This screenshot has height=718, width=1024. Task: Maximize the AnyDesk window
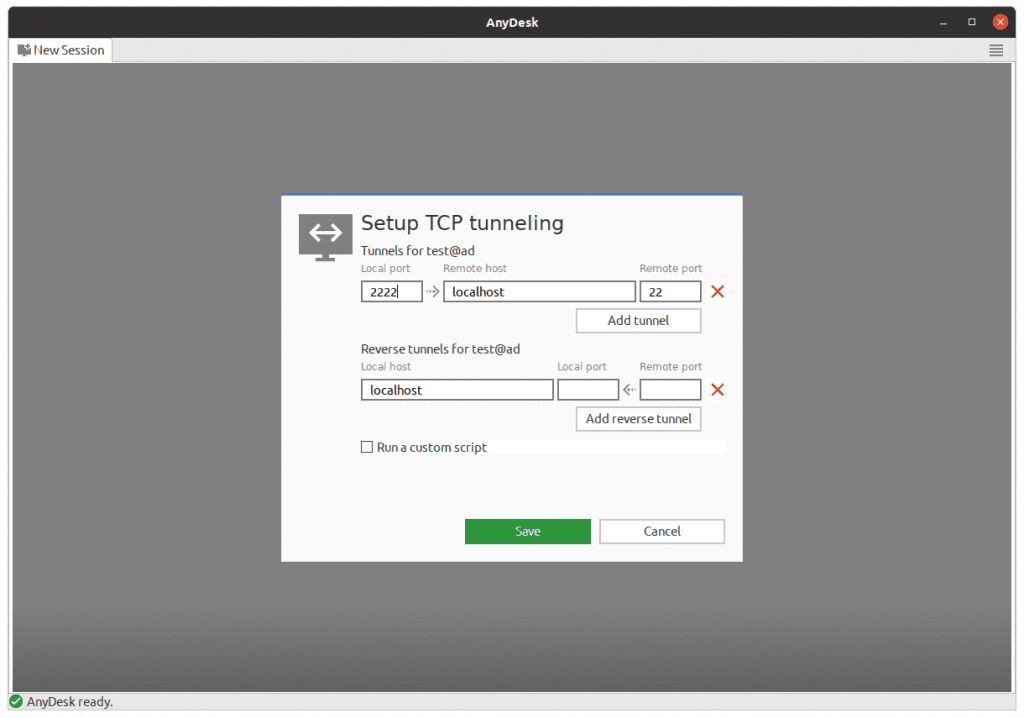coord(972,22)
